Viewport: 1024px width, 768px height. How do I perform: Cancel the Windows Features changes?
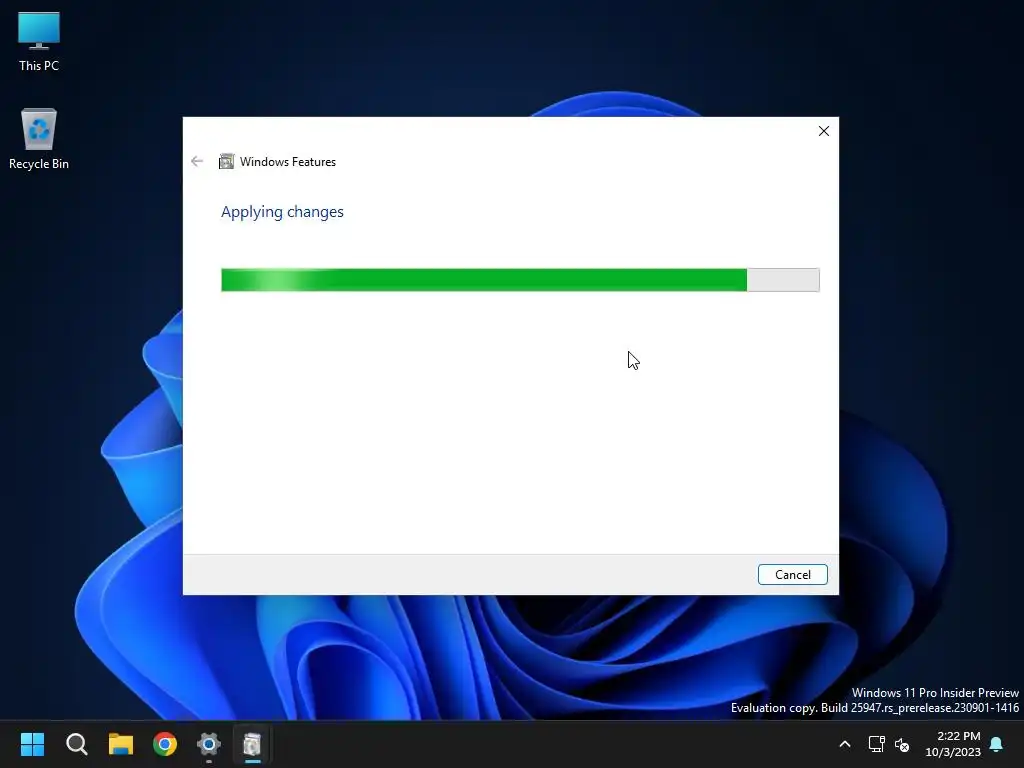[x=792, y=575]
